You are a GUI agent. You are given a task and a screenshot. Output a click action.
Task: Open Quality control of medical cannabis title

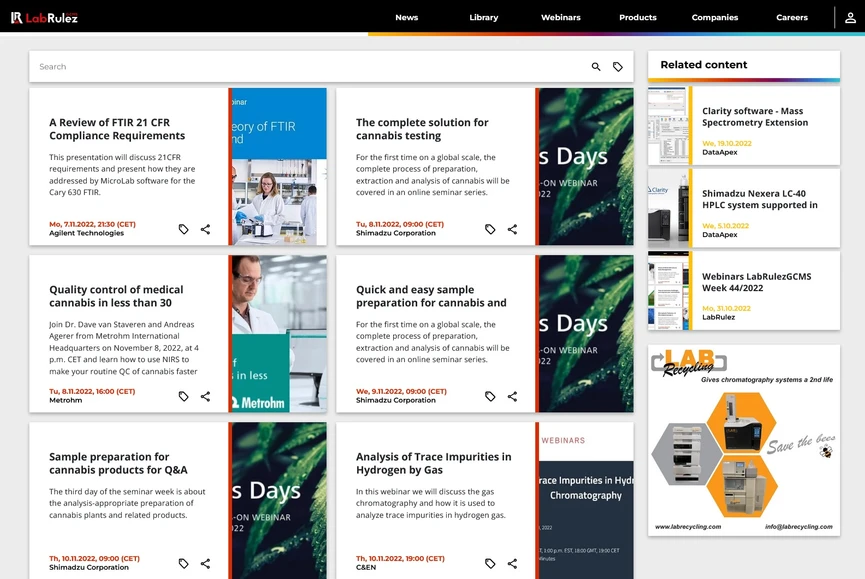point(116,296)
